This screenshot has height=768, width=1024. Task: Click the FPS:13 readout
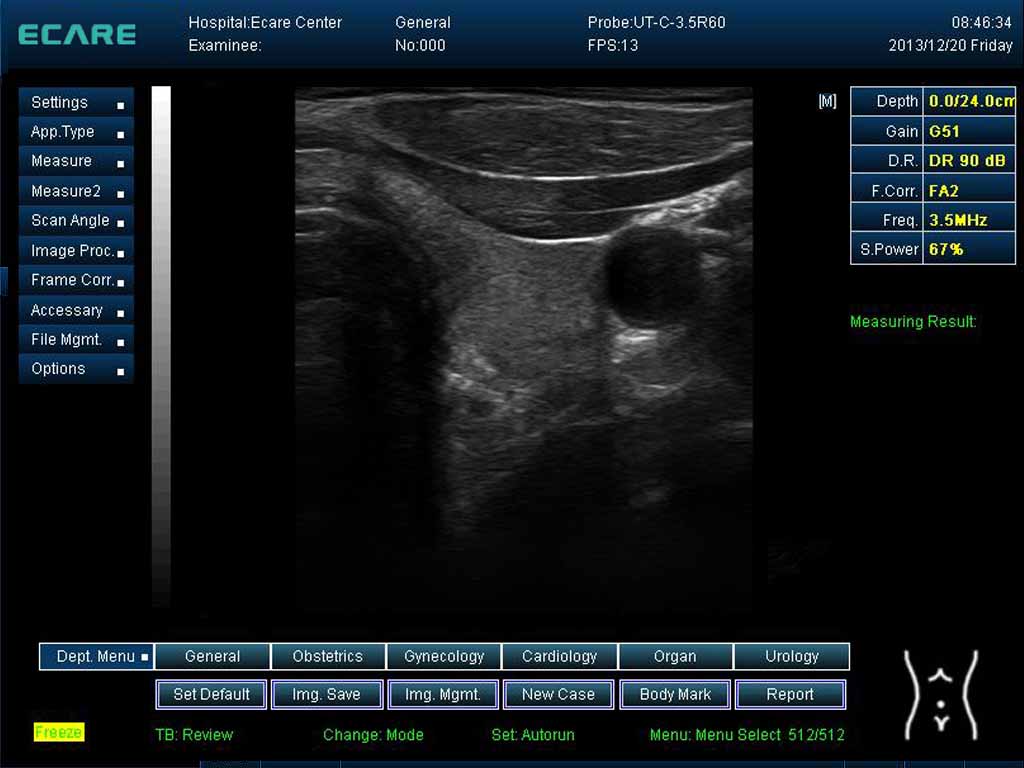(x=613, y=46)
